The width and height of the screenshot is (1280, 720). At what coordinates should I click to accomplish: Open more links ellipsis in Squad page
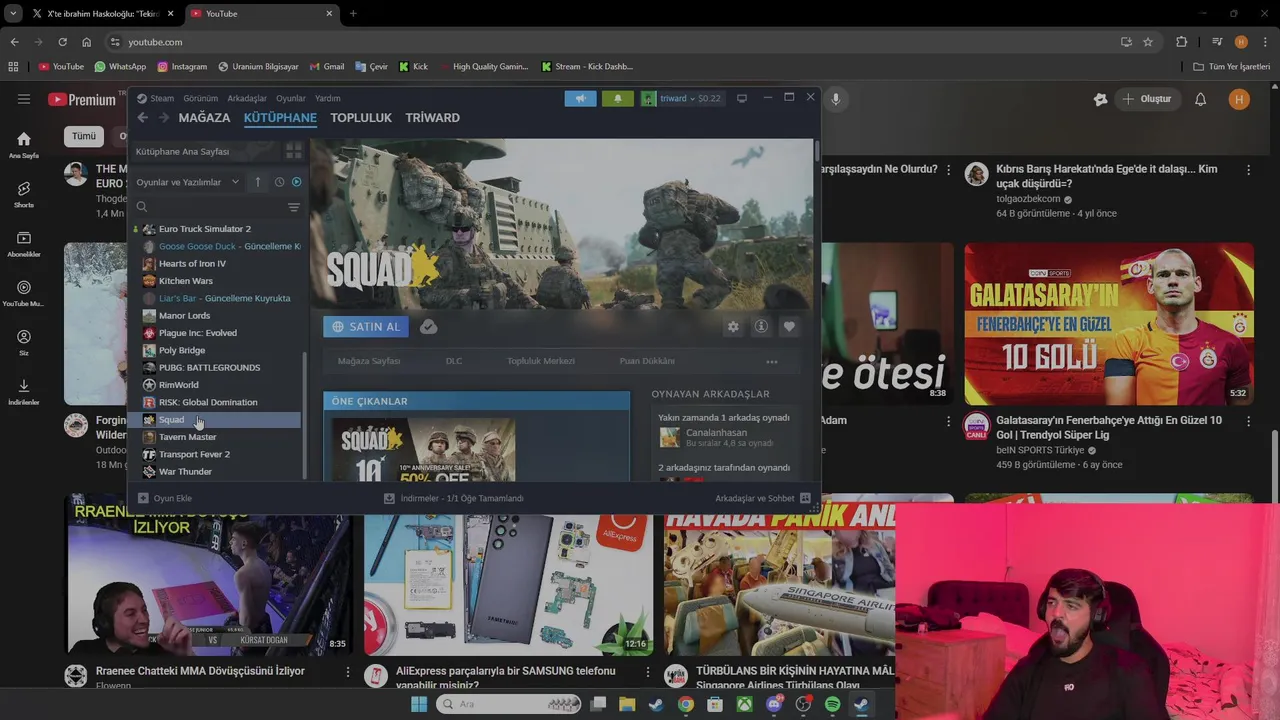[772, 361]
